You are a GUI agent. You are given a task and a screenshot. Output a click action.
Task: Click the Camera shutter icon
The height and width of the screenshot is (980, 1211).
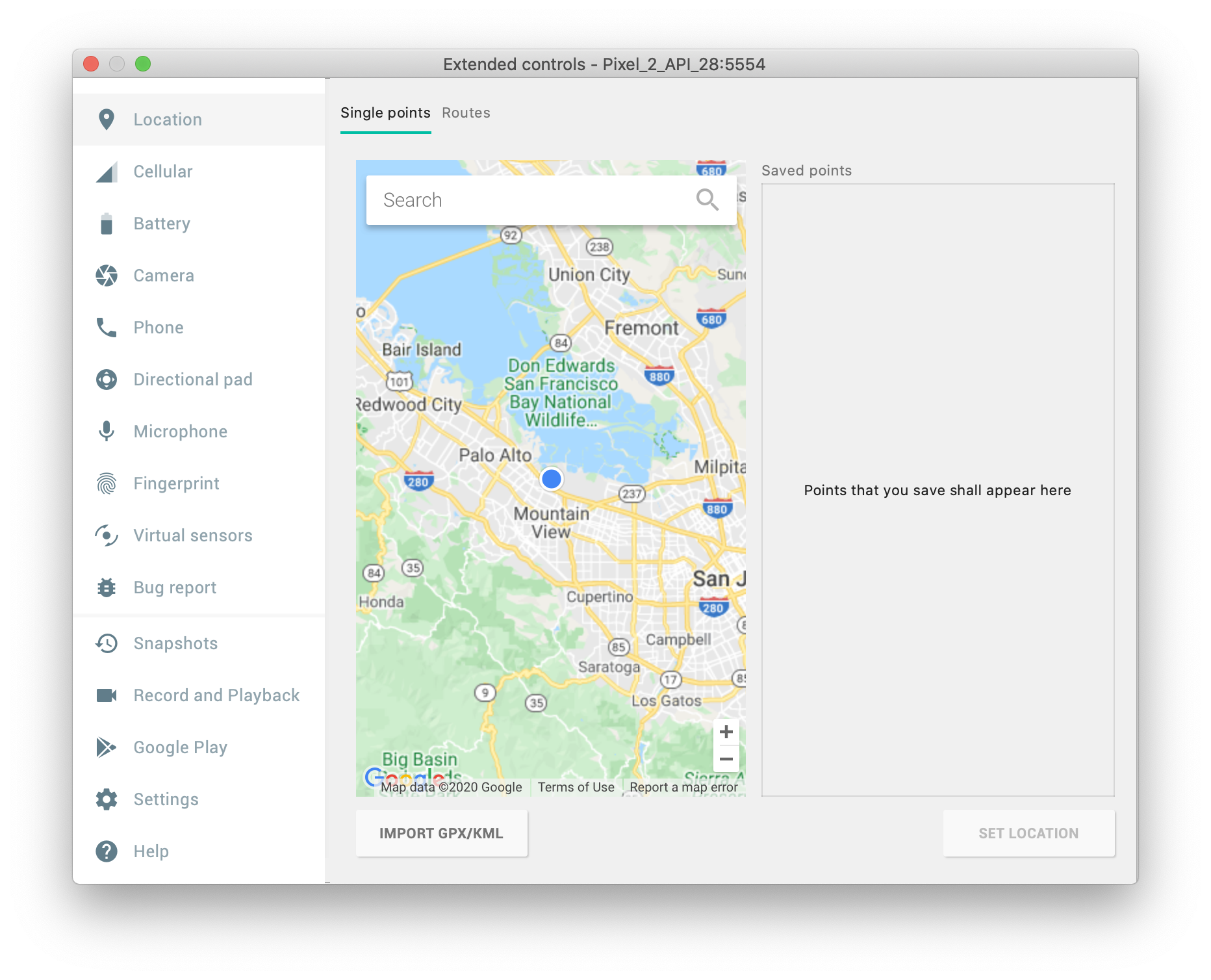tap(107, 276)
